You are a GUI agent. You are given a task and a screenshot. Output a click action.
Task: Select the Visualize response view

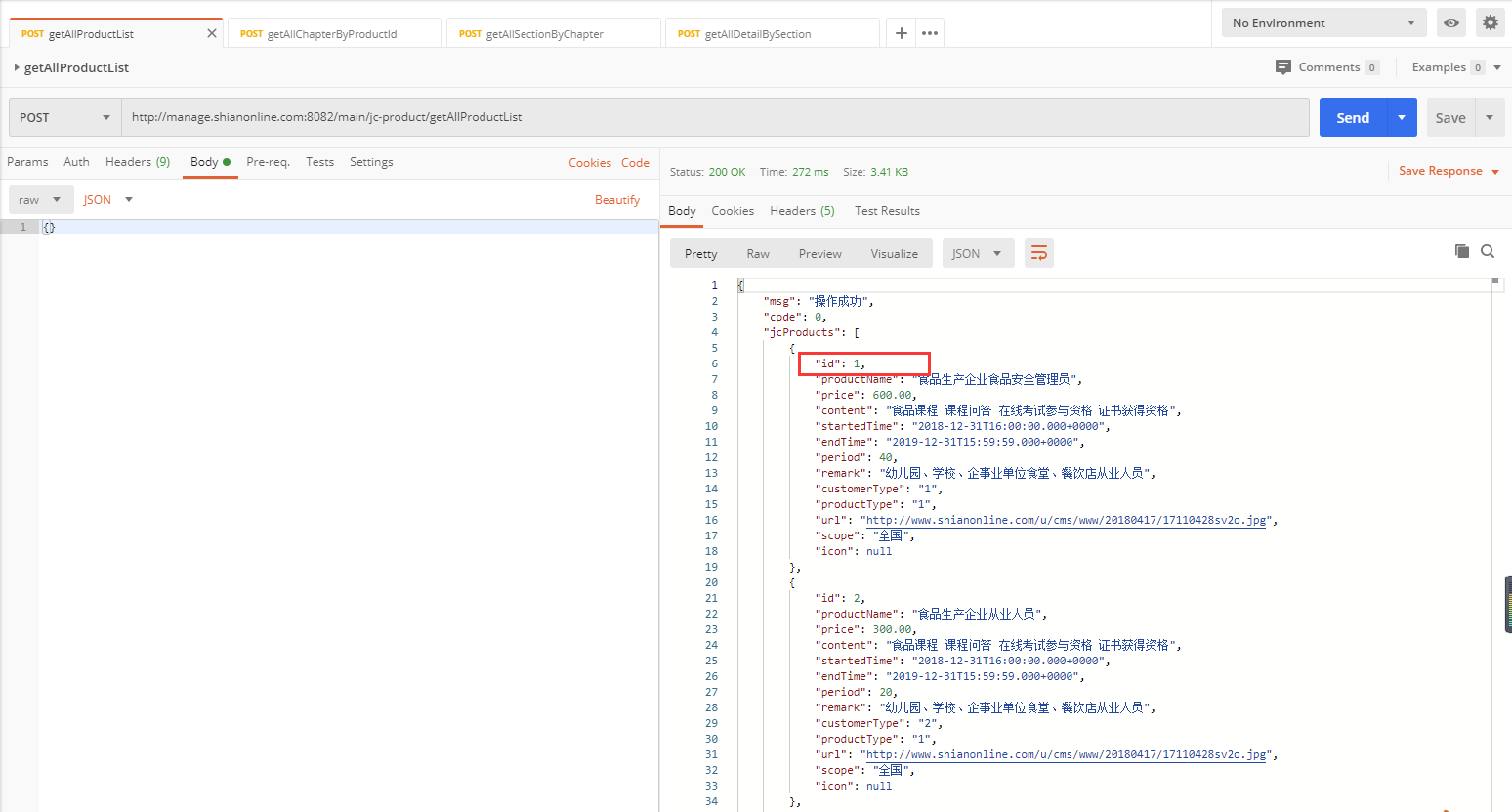894,253
